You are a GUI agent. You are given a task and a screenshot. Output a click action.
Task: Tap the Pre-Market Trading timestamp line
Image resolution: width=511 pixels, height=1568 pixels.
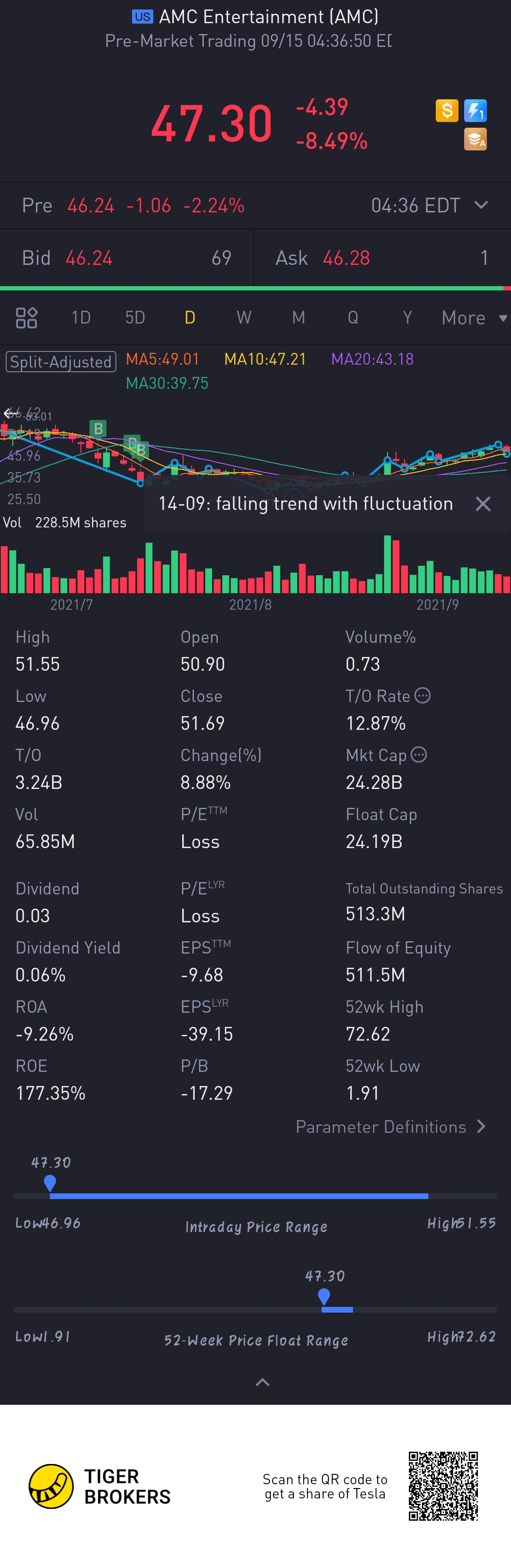pyautogui.click(x=248, y=41)
